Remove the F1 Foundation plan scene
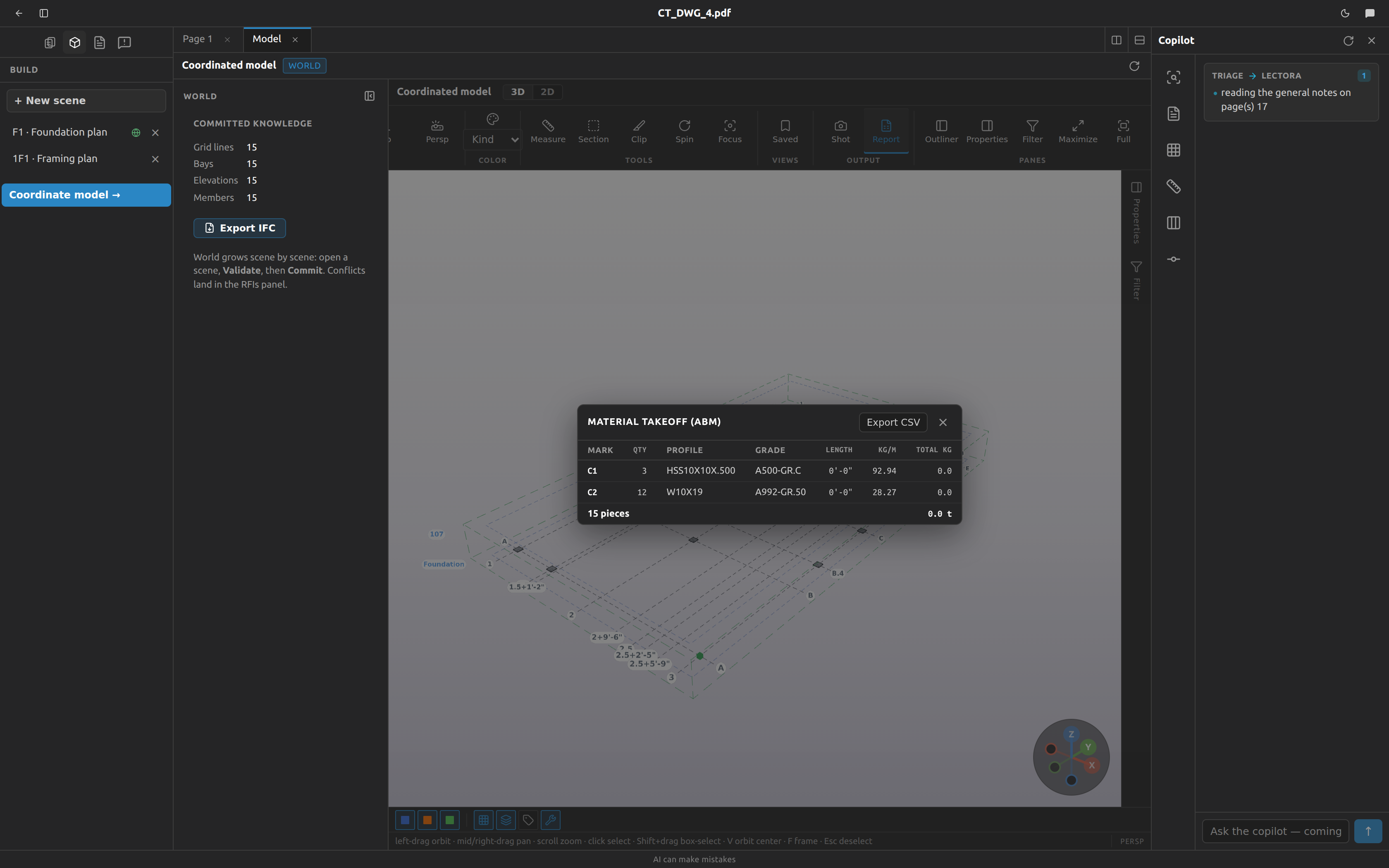This screenshot has width=1389, height=868. (155, 133)
